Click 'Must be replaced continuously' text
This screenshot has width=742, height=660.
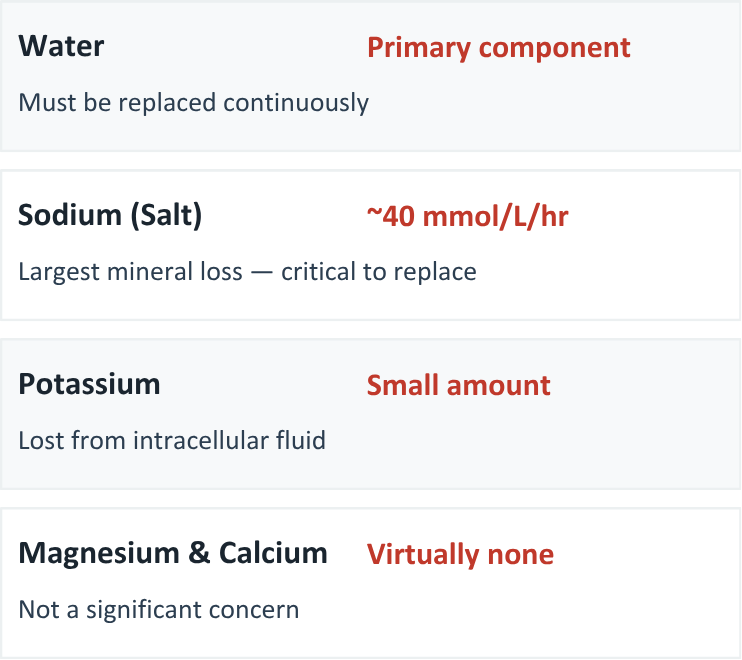tap(193, 102)
